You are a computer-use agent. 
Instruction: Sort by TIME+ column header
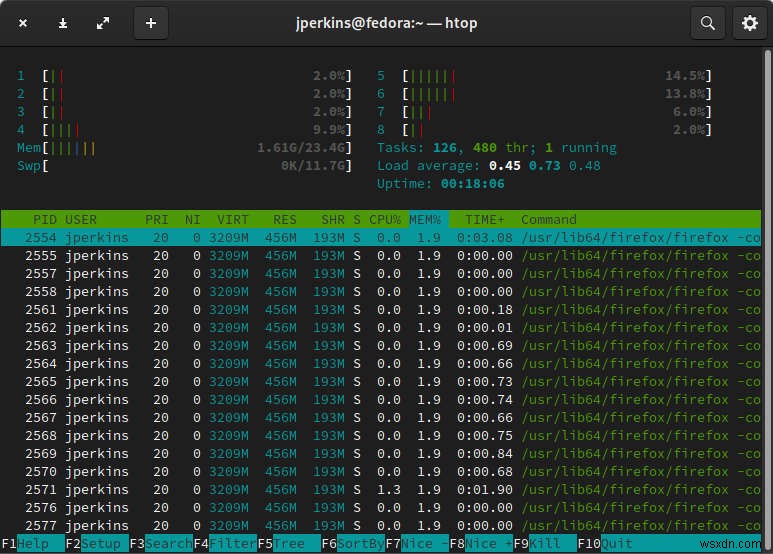485,220
